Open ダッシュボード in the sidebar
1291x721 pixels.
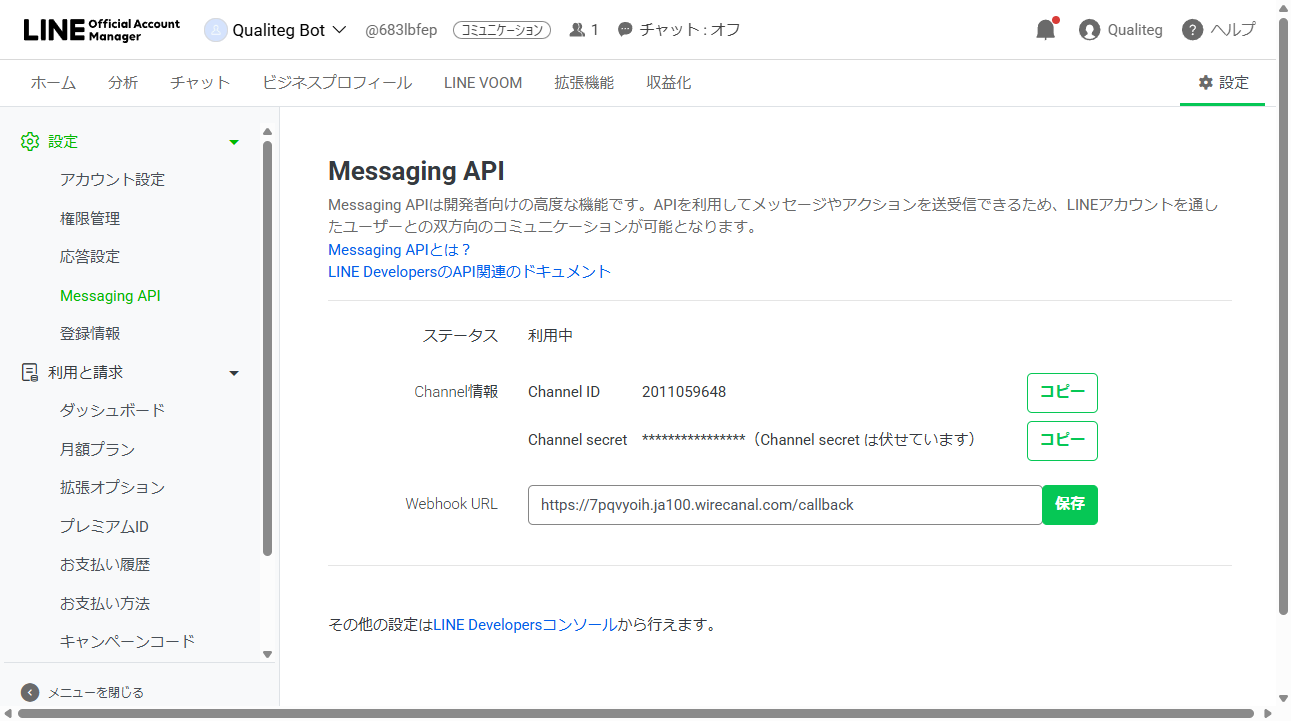pos(112,411)
